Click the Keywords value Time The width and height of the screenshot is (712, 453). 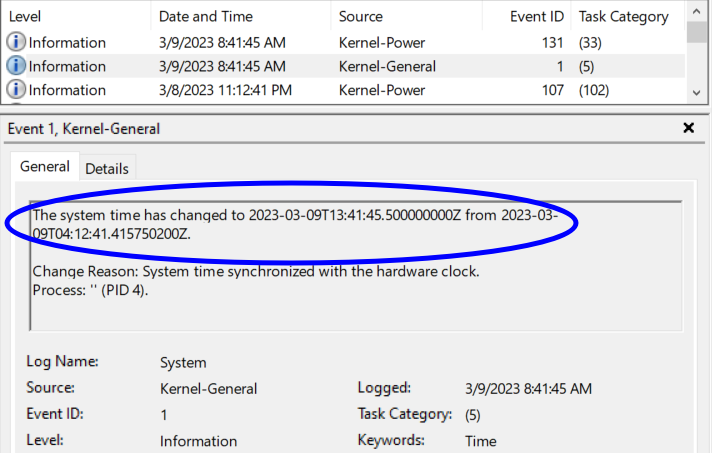pyautogui.click(x=480, y=441)
